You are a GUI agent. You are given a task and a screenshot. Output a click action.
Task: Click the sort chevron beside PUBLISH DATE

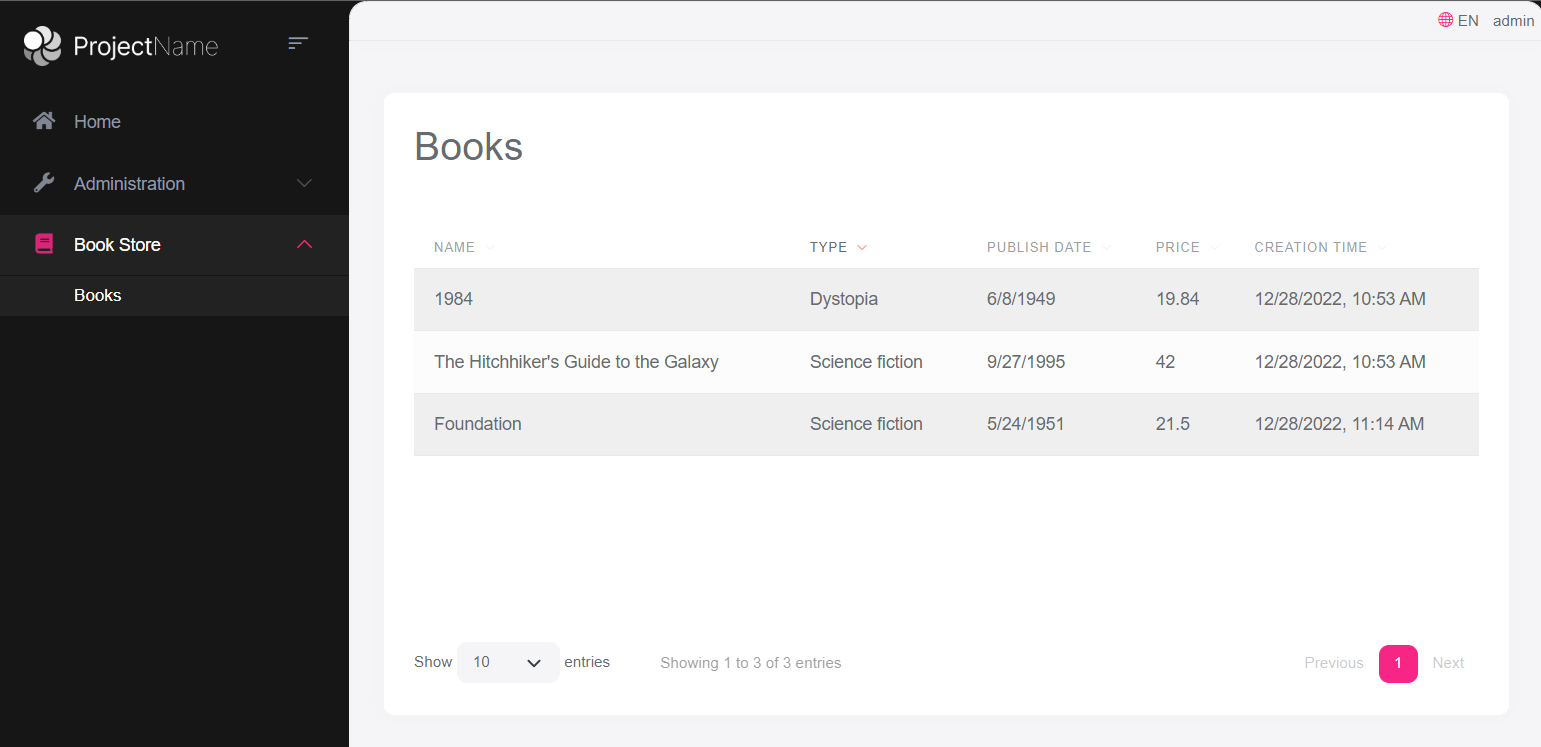[1106, 247]
